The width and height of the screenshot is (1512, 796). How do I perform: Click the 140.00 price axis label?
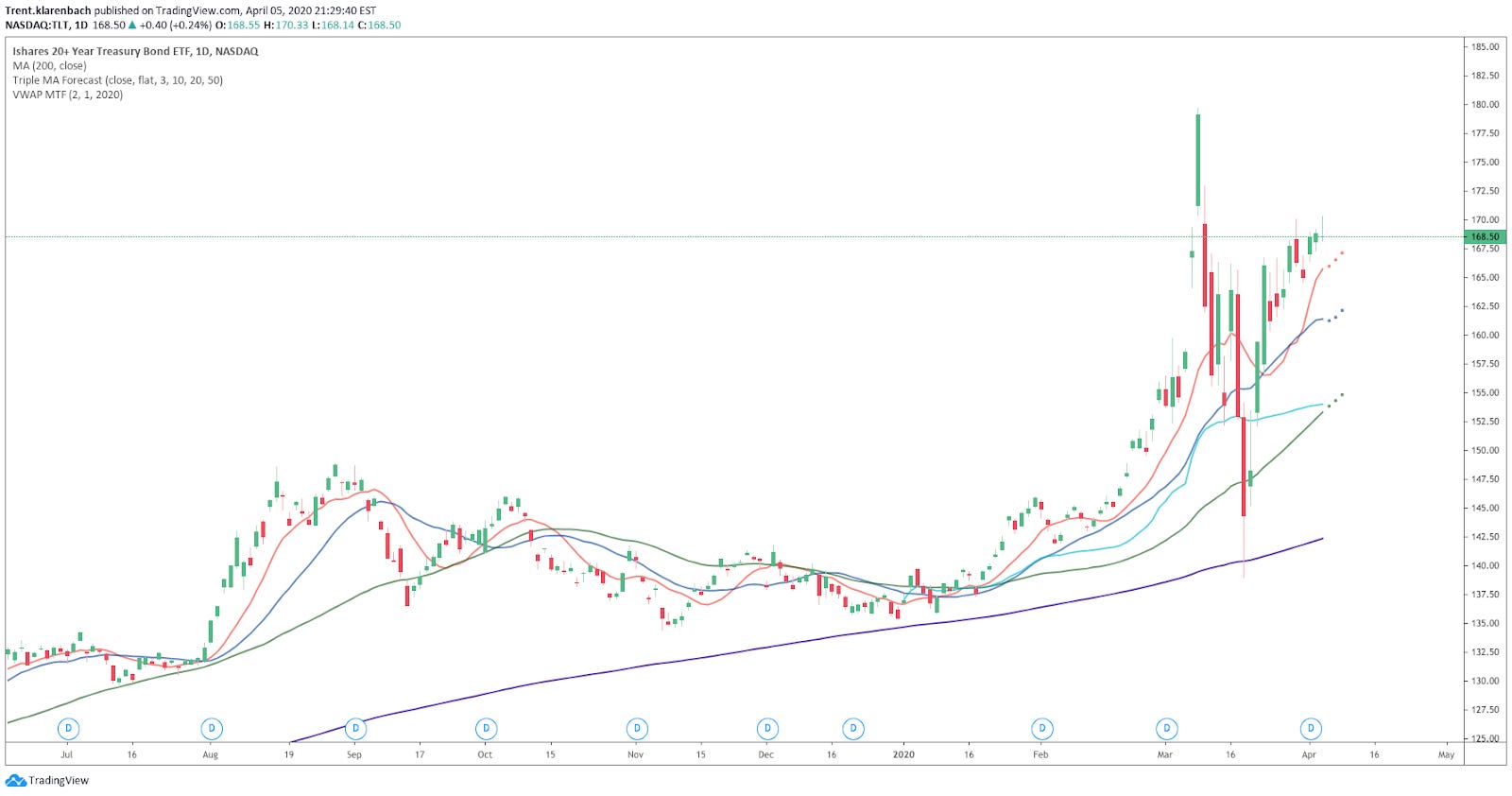click(1485, 566)
